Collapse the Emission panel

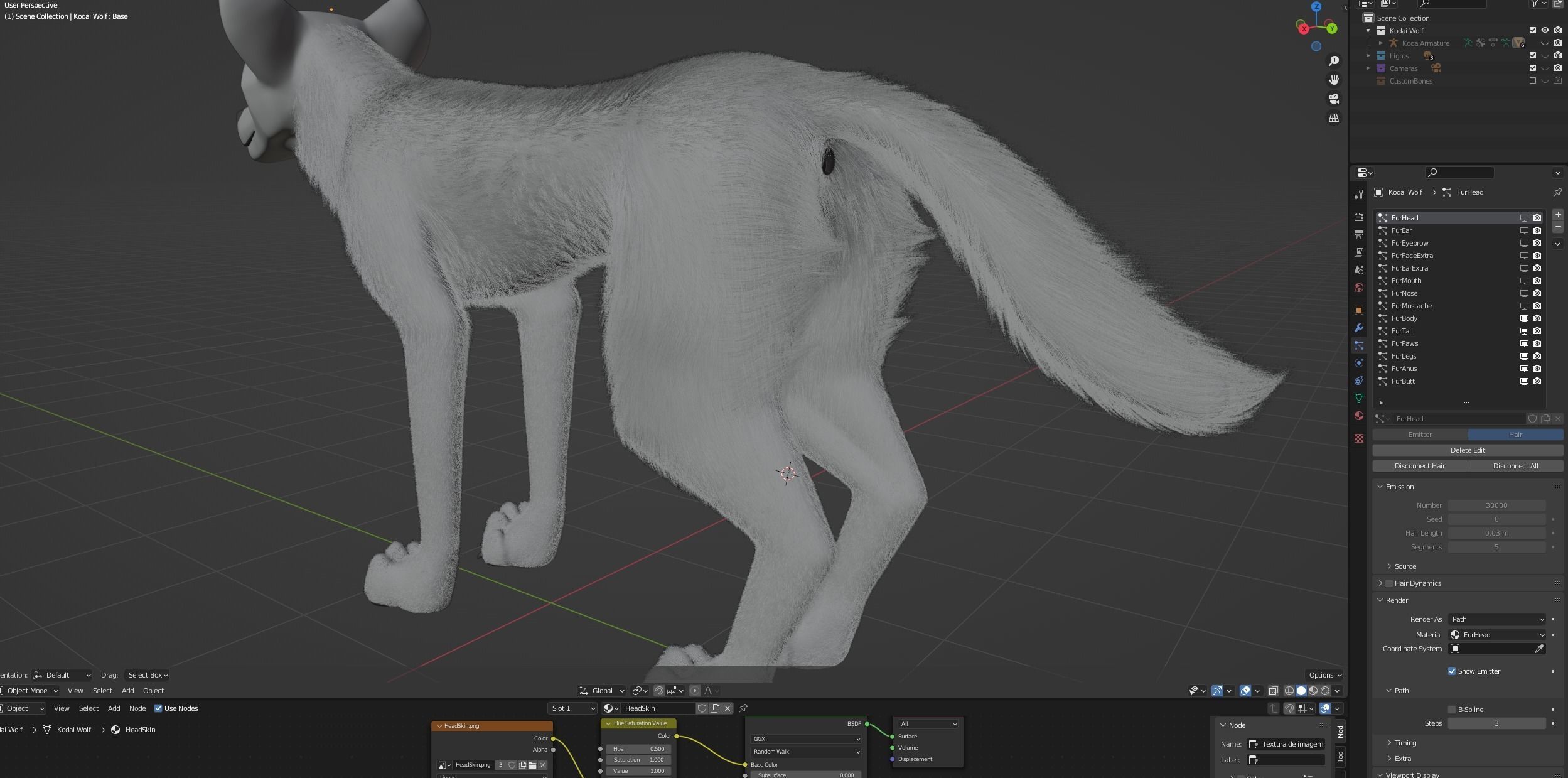click(1380, 487)
